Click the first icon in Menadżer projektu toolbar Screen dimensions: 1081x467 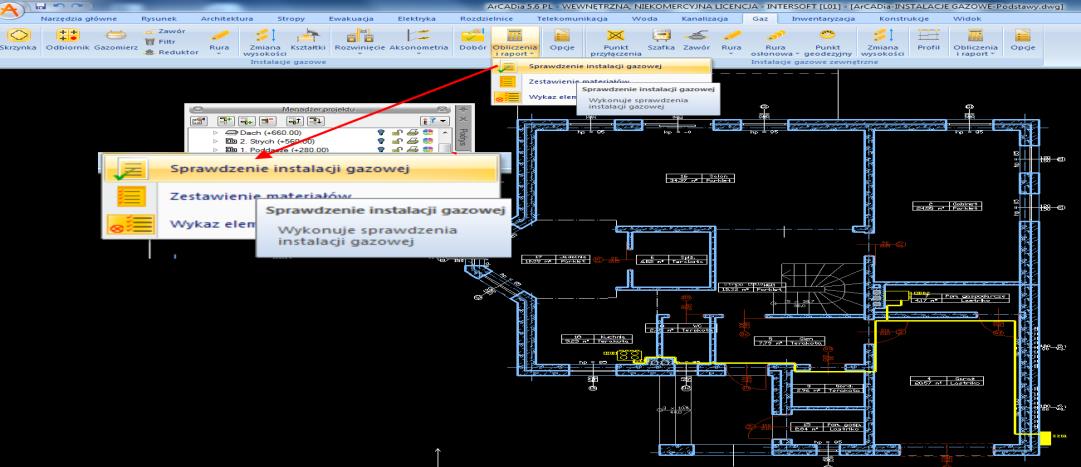point(199,121)
